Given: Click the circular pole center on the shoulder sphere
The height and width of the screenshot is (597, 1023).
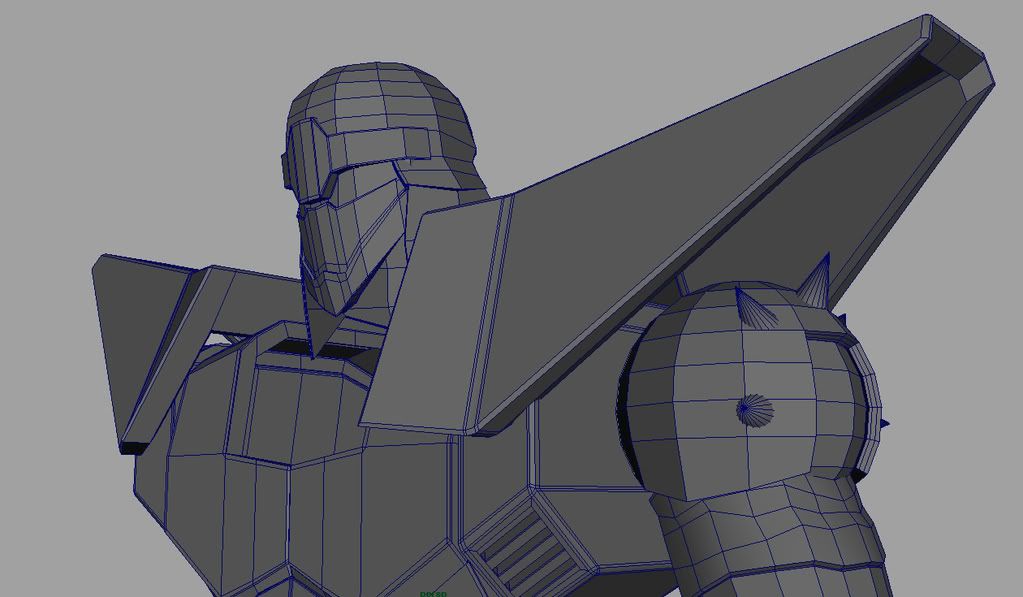Looking at the screenshot, I should click(755, 409).
